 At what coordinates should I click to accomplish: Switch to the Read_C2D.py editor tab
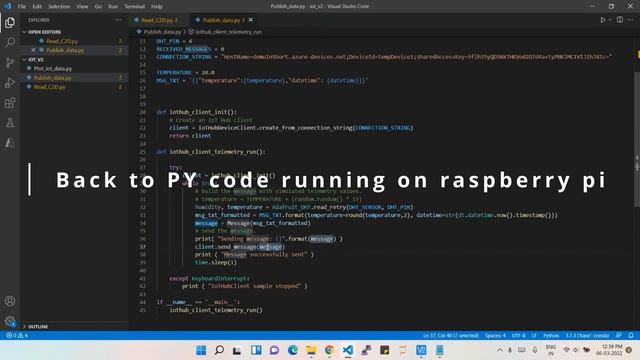[159, 20]
